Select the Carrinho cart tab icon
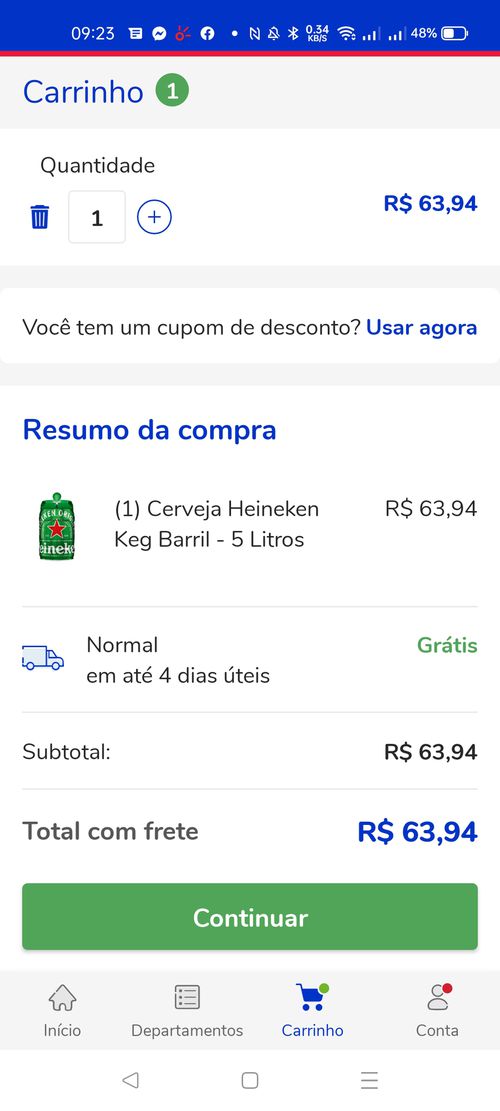Image resolution: width=500 pixels, height=1111 pixels. tap(312, 998)
